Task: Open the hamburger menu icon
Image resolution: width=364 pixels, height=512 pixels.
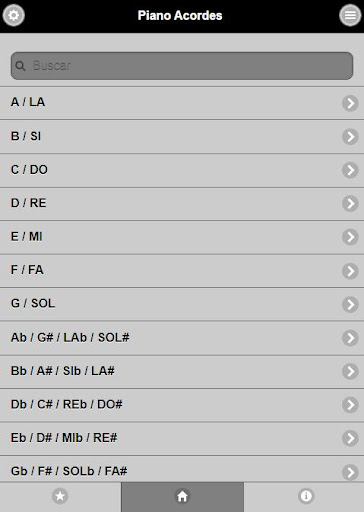Action: [x=350, y=15]
